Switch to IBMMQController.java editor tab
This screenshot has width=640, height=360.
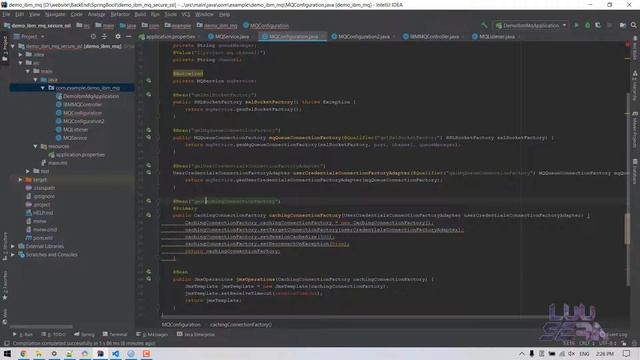point(433,36)
